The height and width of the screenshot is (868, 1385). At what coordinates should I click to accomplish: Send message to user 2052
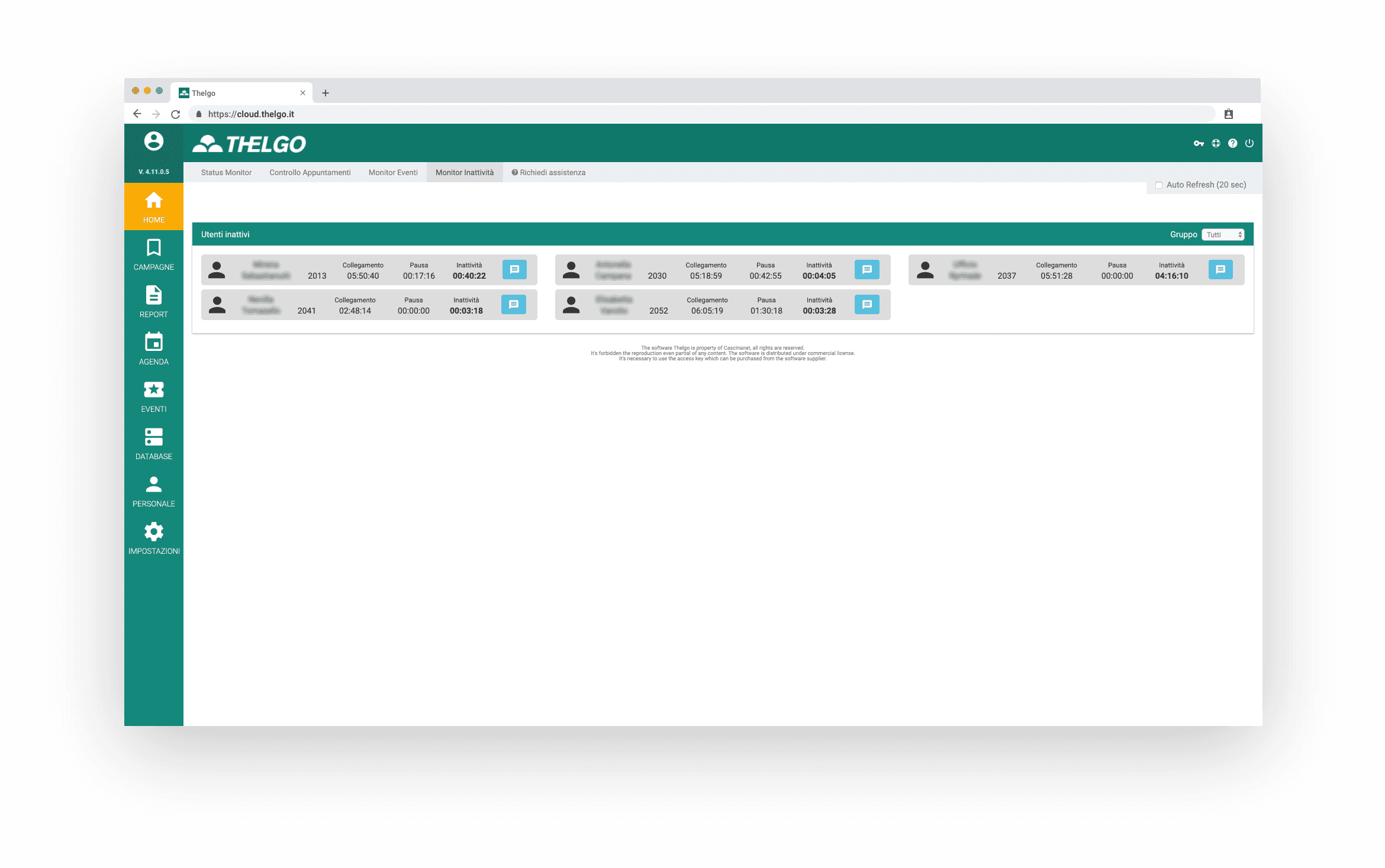tap(867, 304)
